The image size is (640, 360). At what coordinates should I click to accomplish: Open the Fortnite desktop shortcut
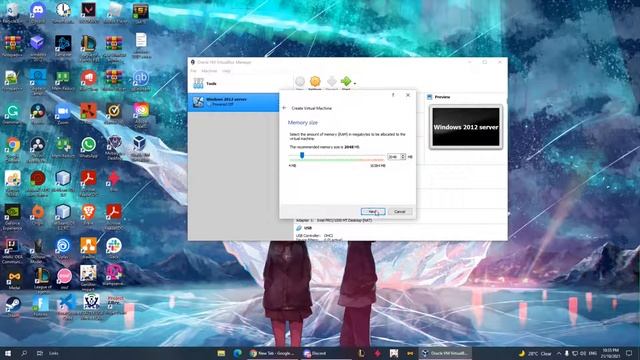(40, 306)
